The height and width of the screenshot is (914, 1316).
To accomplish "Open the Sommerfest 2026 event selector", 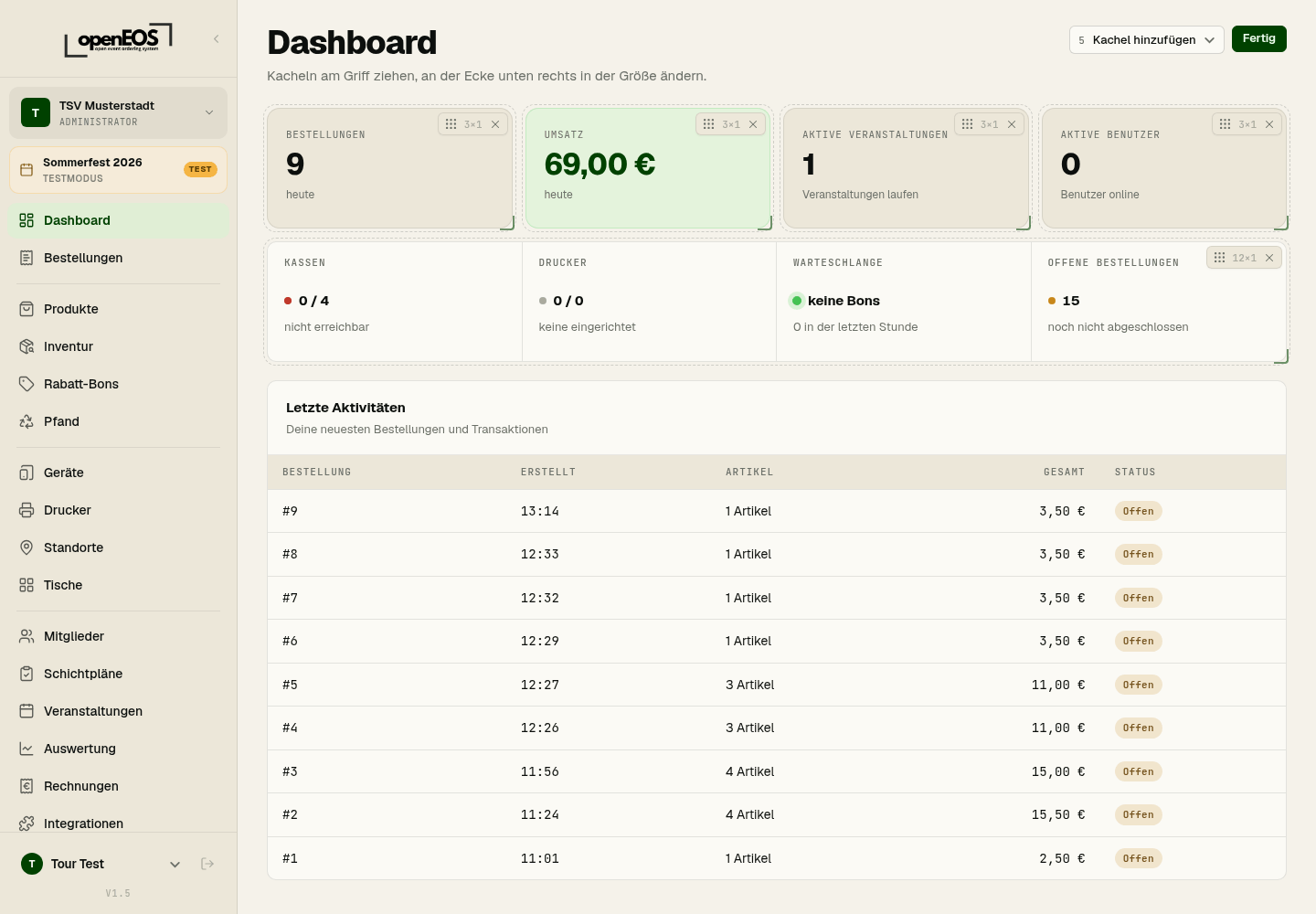I will [118, 170].
